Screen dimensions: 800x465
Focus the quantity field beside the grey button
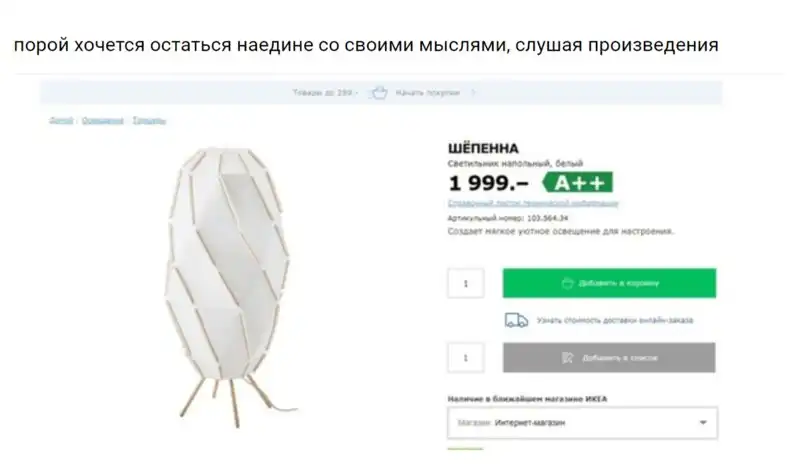pos(466,357)
